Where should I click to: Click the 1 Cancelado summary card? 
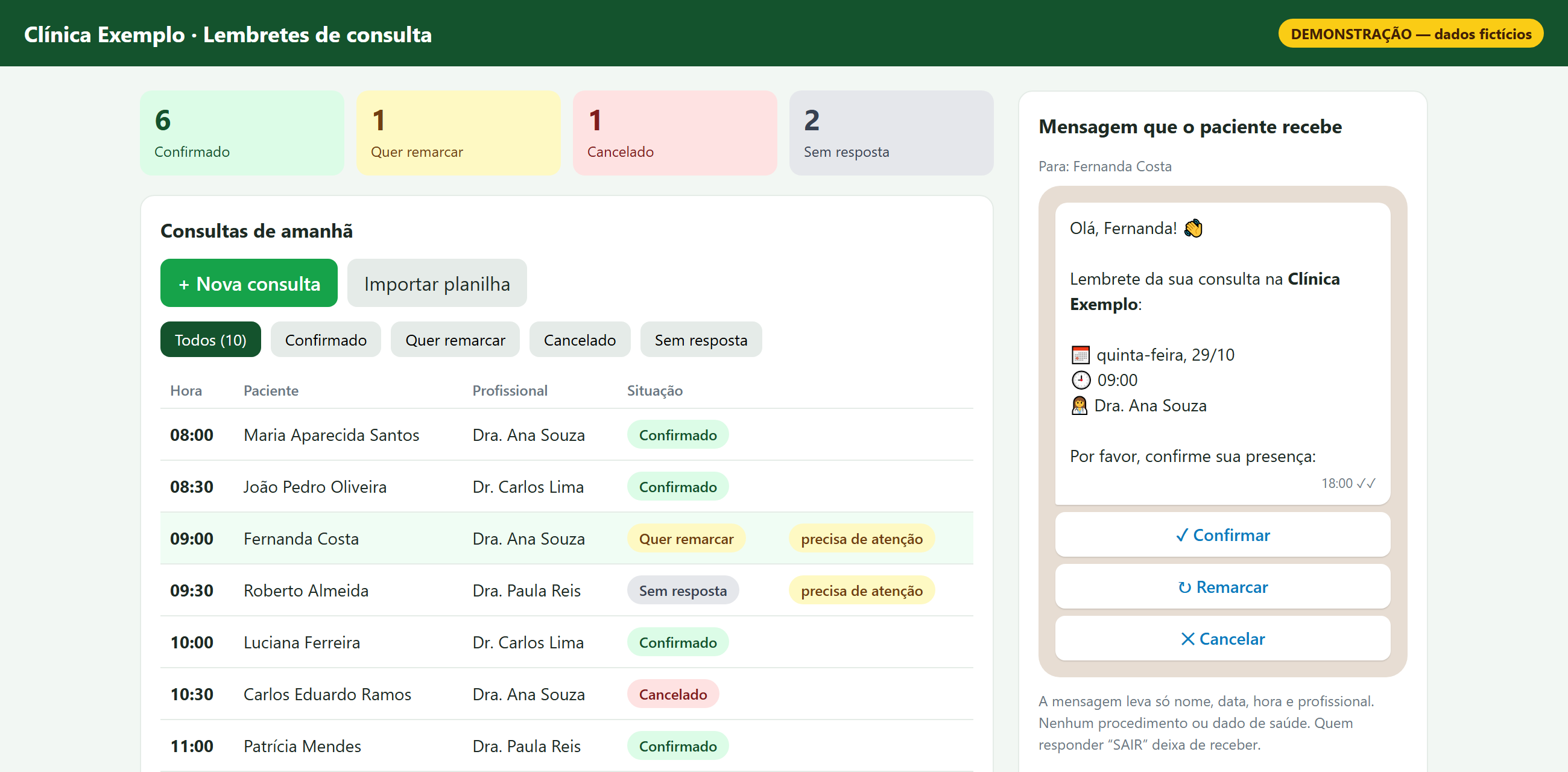[x=674, y=133]
